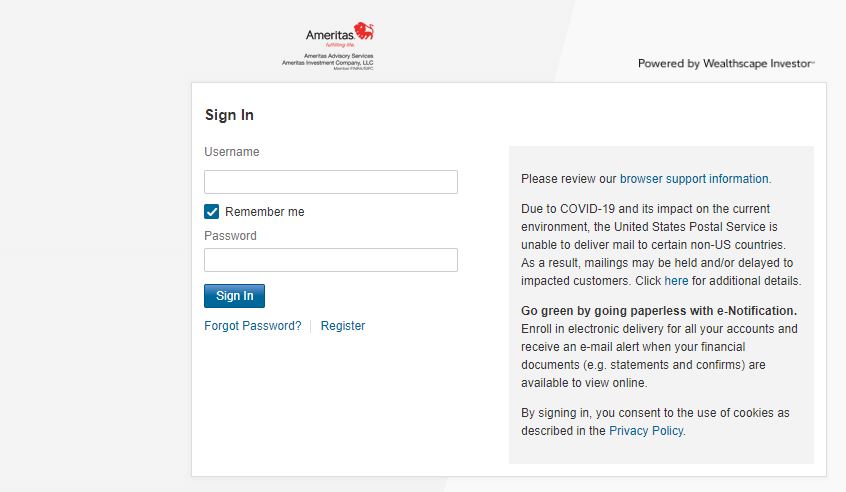
Task: Click the Password field label
Action: (x=230, y=236)
